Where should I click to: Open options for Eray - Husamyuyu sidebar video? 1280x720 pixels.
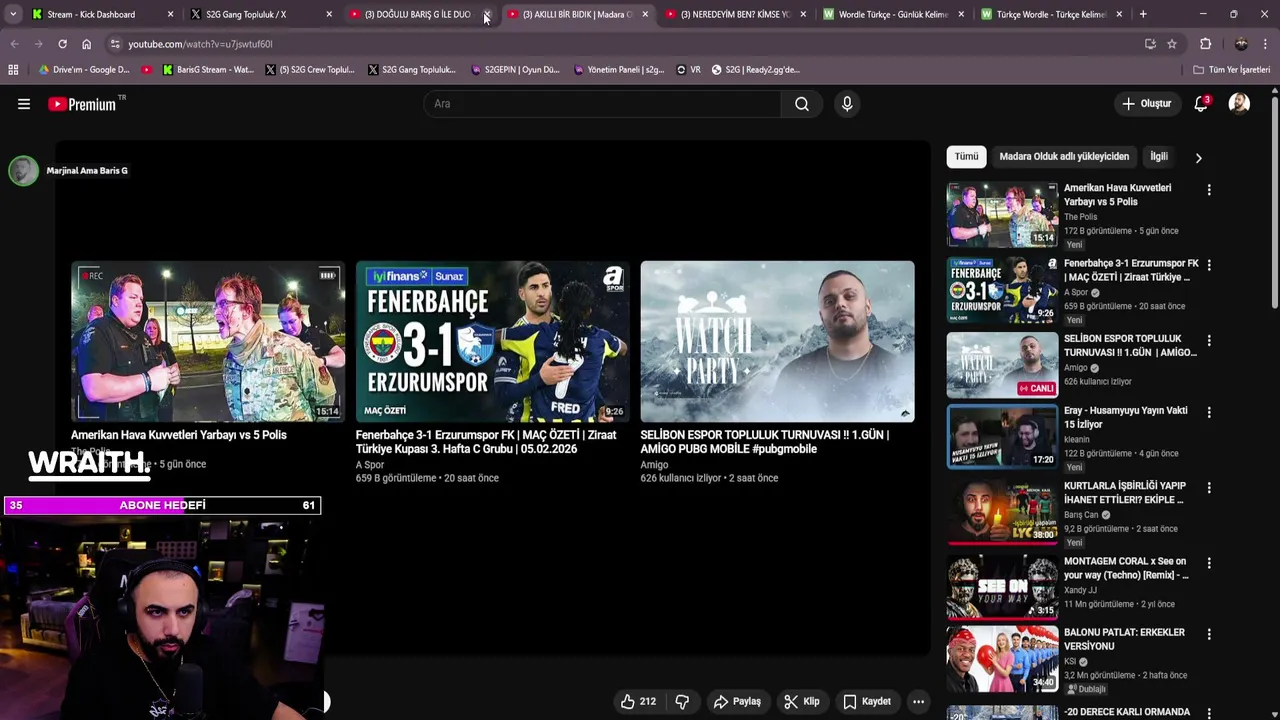[x=1209, y=412]
